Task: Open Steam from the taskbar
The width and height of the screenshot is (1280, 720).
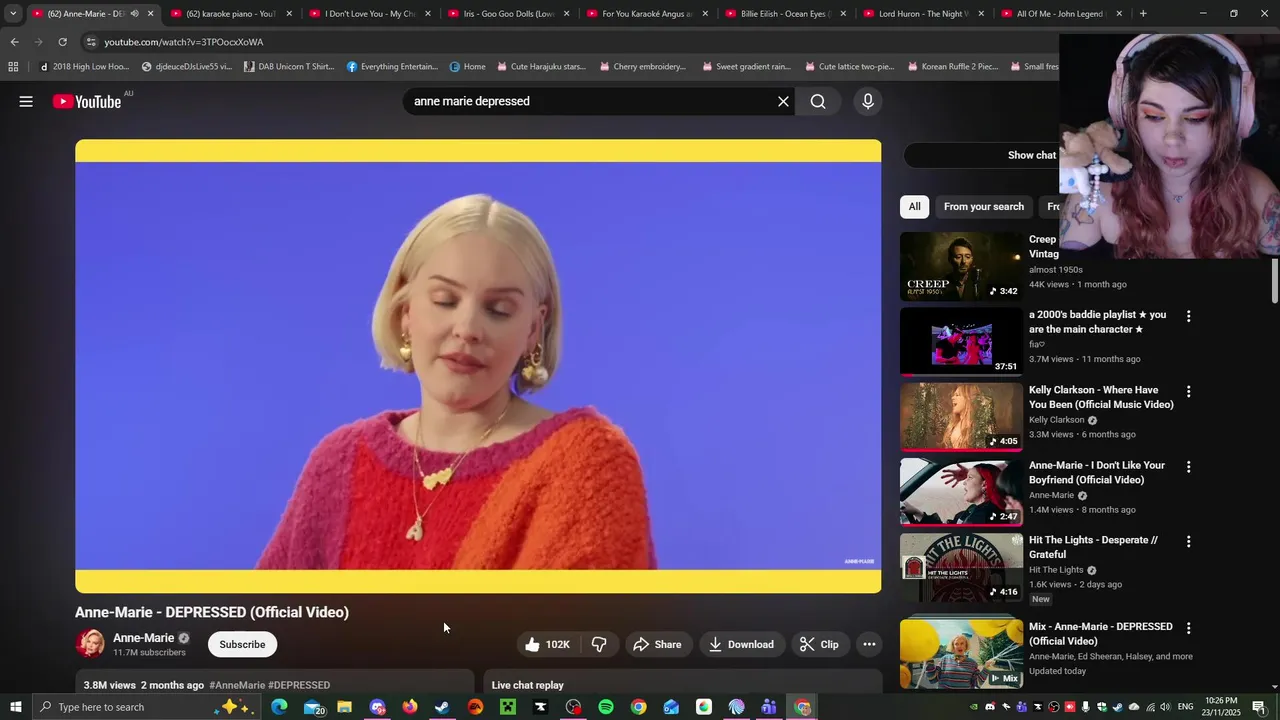Action: [441, 707]
